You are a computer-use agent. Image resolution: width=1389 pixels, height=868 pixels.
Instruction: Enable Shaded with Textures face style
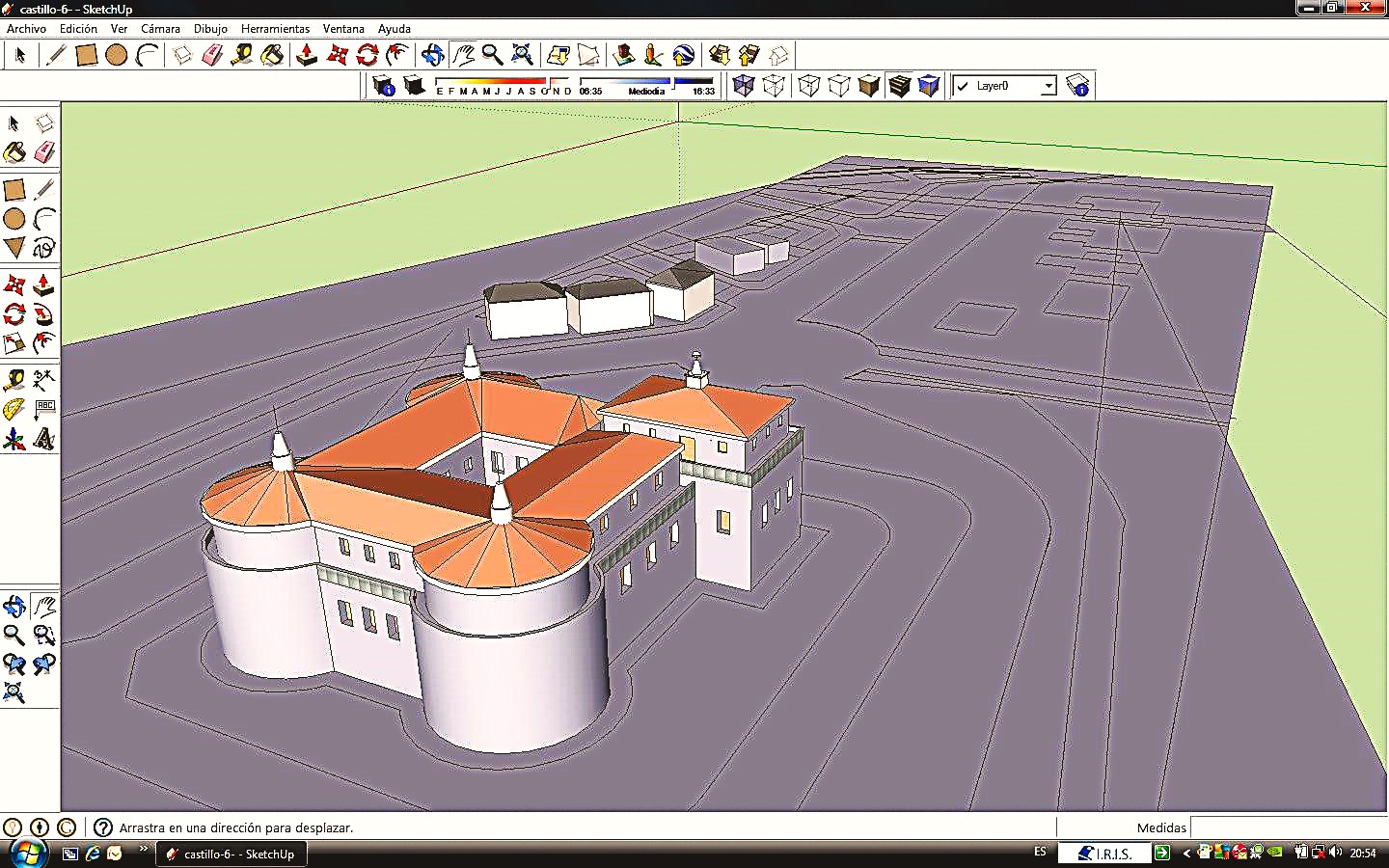pyautogui.click(x=899, y=86)
